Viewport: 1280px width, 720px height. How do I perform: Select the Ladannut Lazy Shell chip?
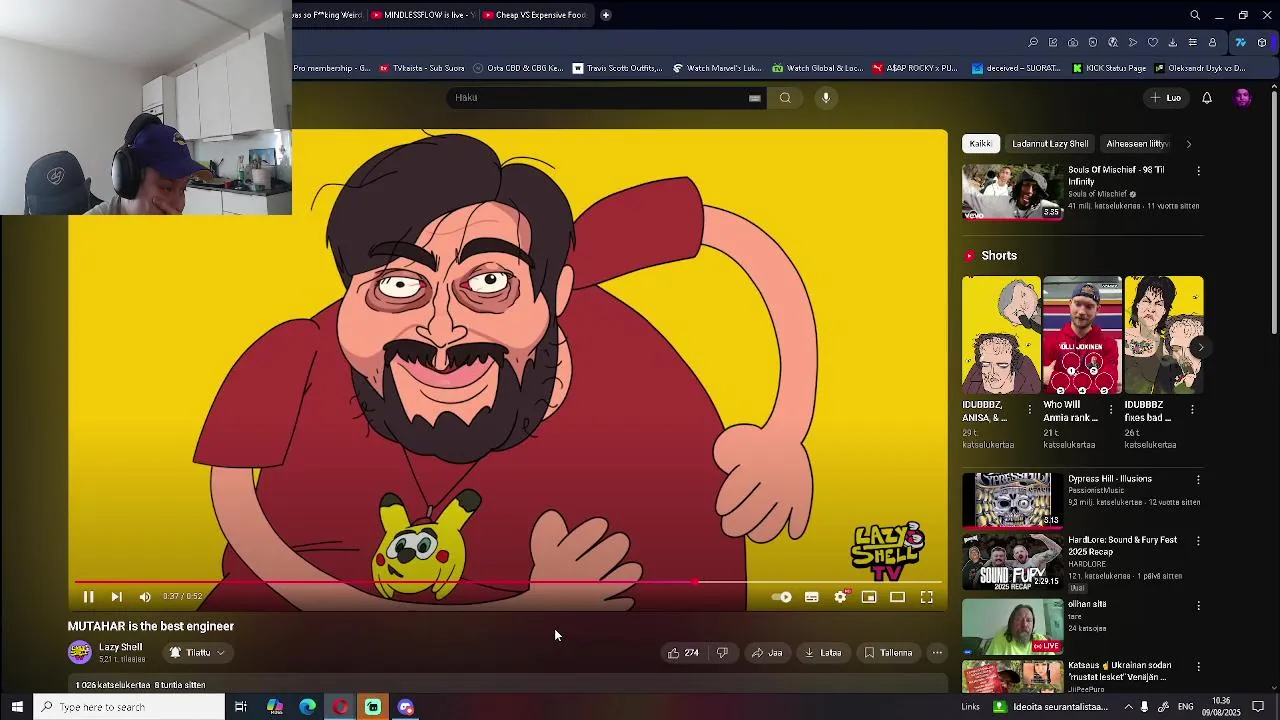tap(1050, 144)
